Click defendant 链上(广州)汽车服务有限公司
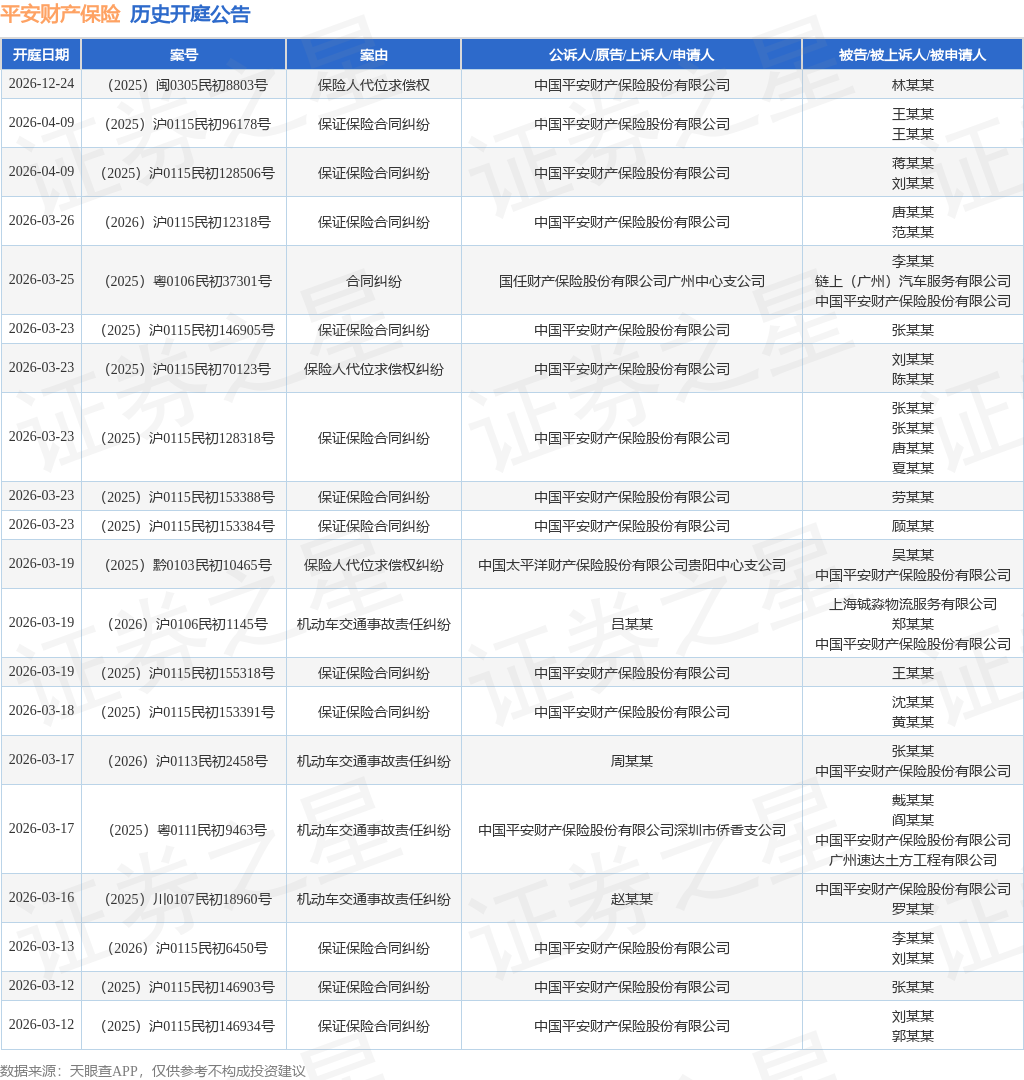The height and width of the screenshot is (1080, 1024). point(912,282)
